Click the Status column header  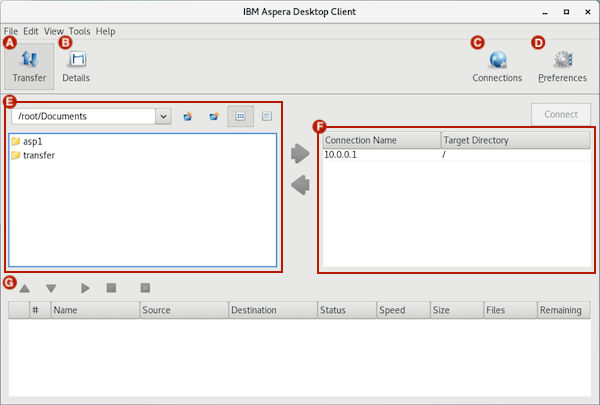pyautogui.click(x=347, y=310)
